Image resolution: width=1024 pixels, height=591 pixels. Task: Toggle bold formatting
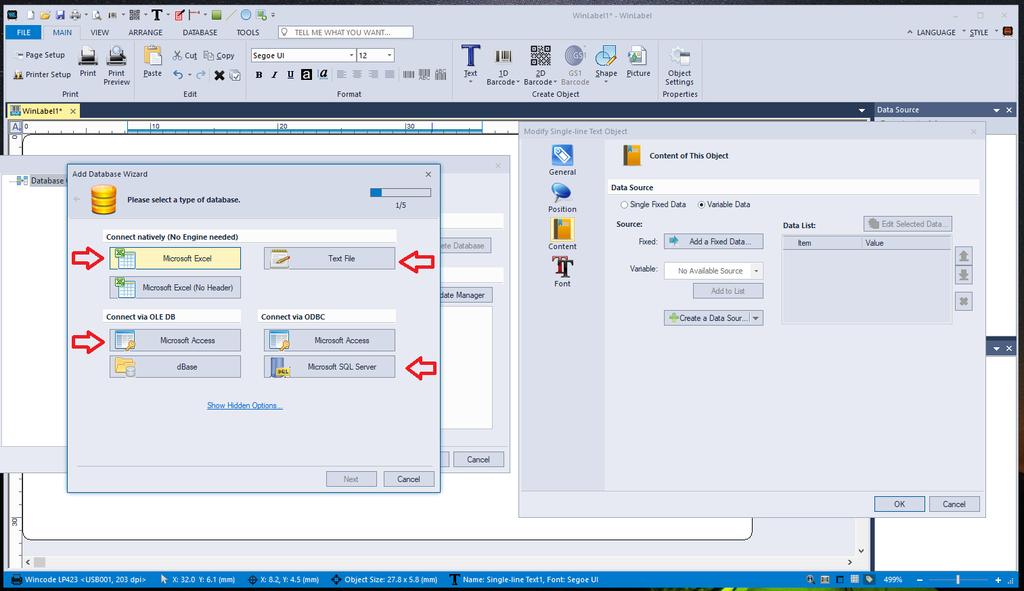click(259, 75)
